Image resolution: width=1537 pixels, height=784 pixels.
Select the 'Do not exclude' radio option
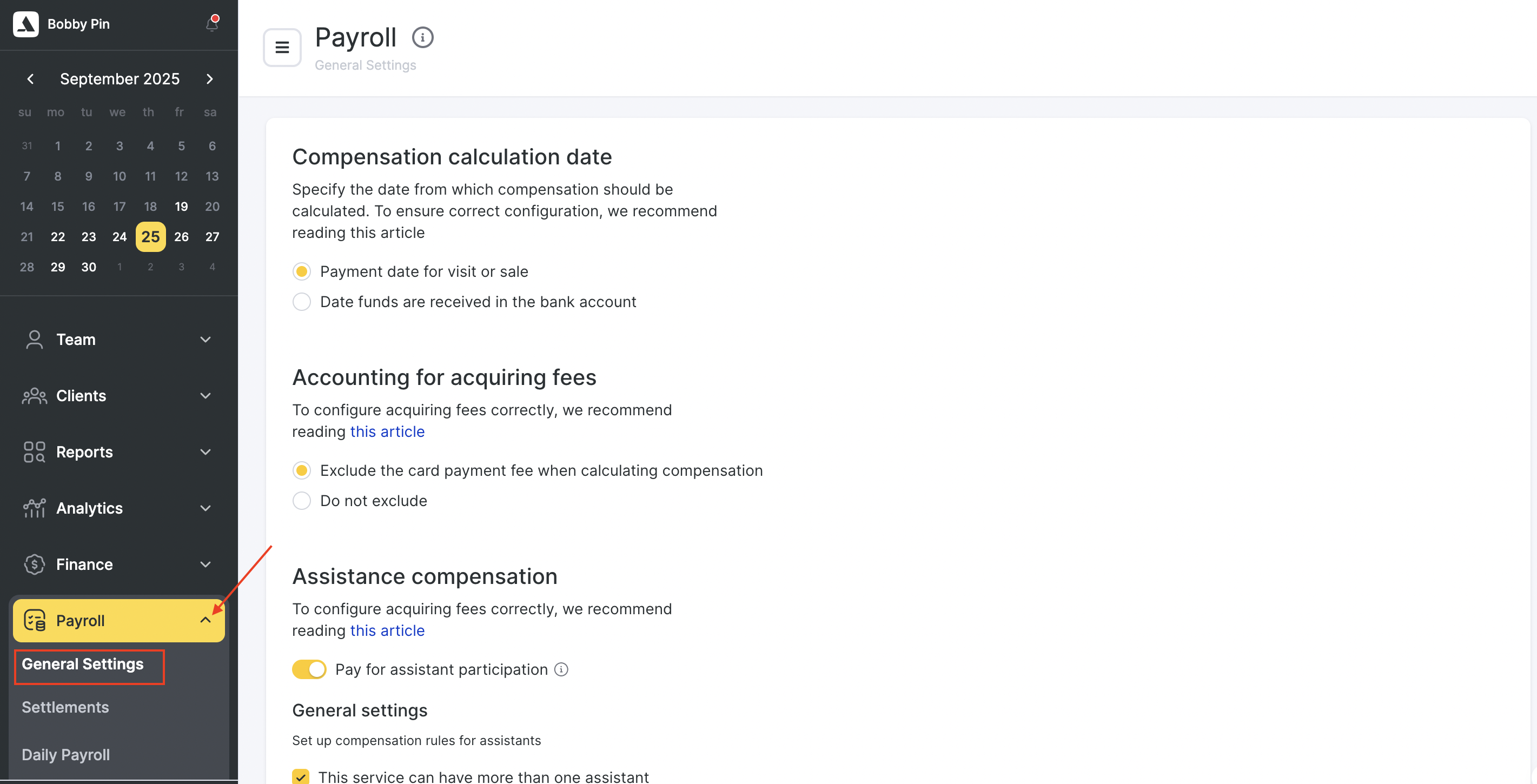302,501
